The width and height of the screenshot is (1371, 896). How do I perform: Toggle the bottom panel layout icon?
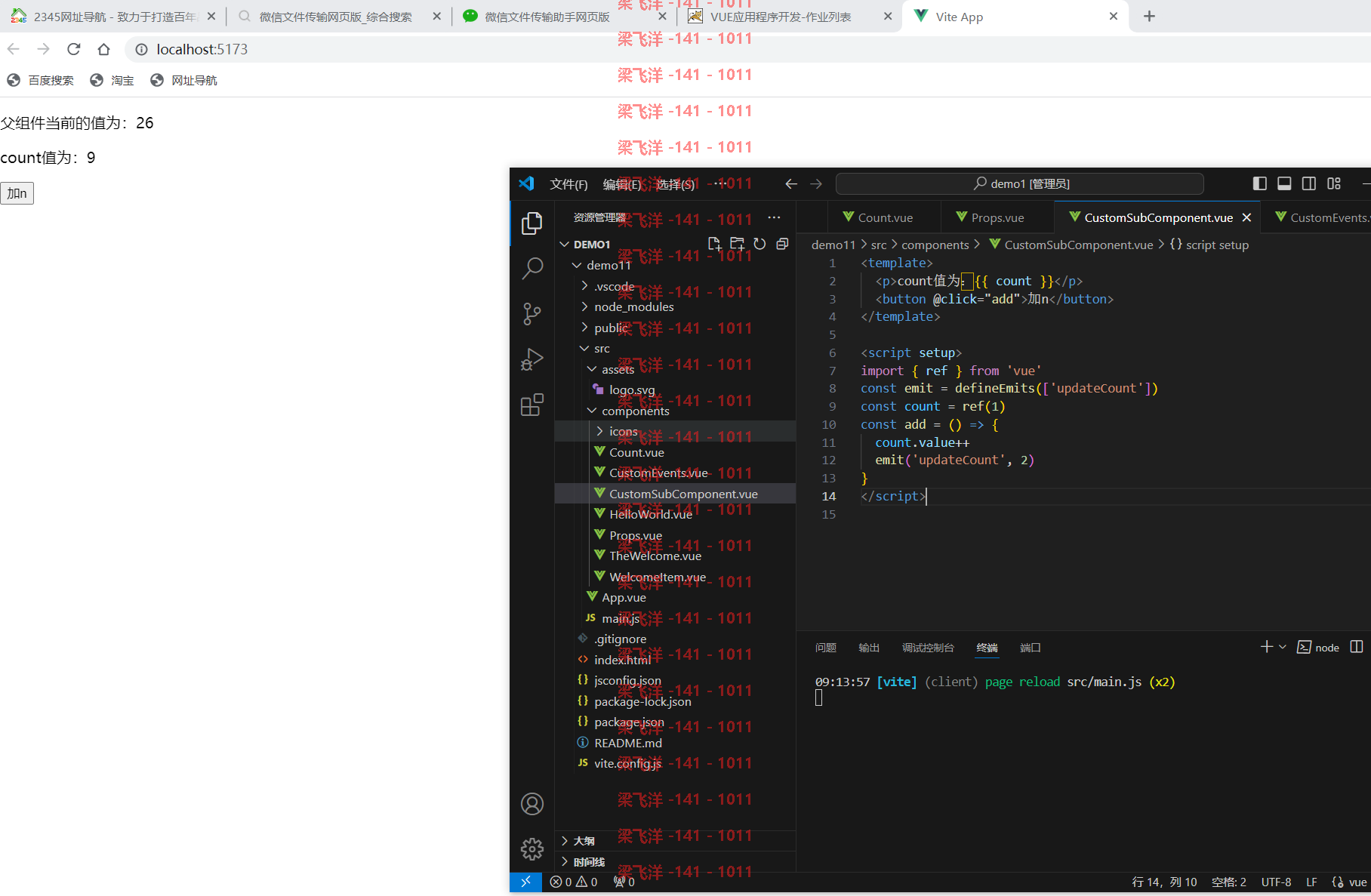[1284, 183]
